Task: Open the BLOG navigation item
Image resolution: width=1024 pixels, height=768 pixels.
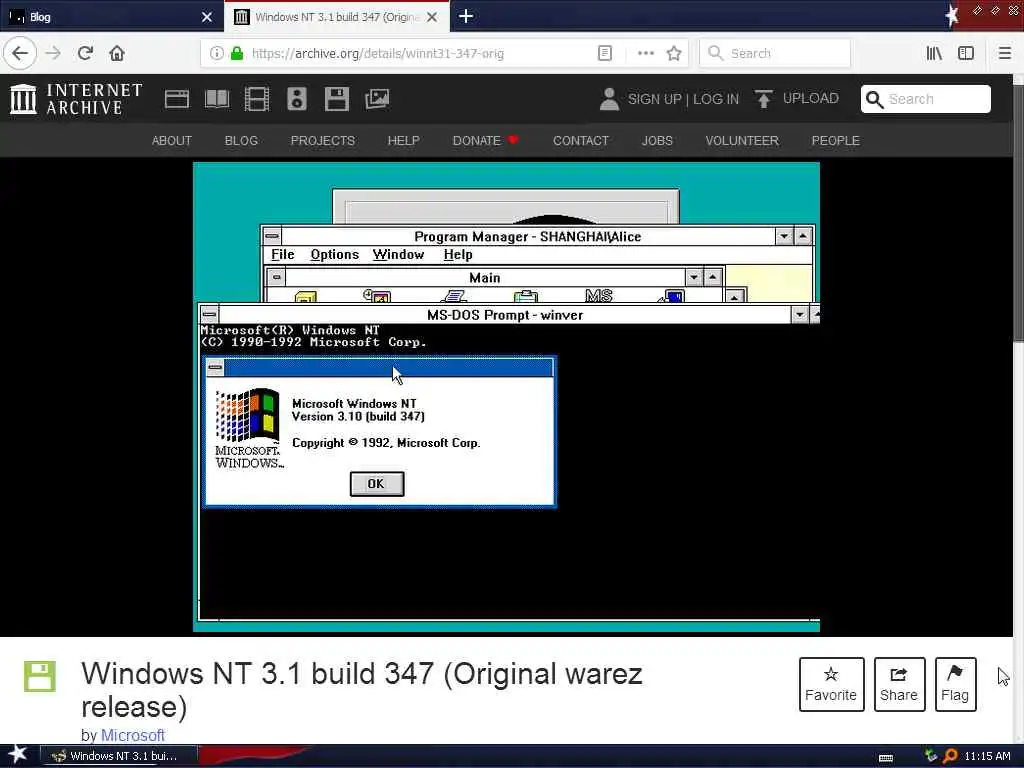Action: pos(241,140)
